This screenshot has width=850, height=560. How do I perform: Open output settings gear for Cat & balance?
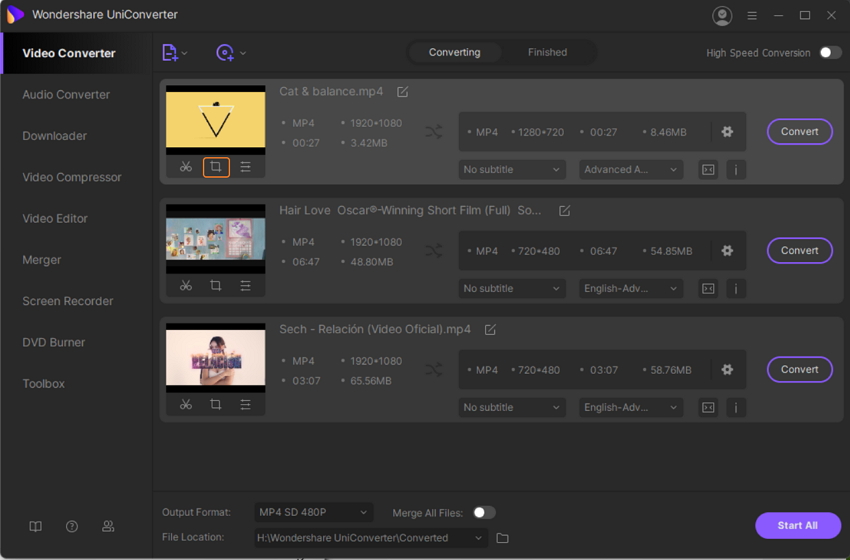point(727,132)
